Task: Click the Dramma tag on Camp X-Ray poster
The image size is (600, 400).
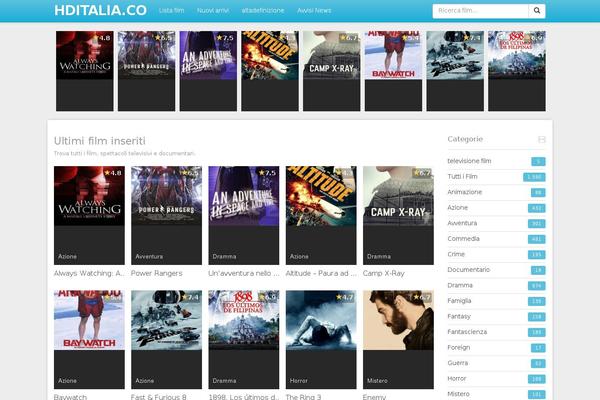Action: tap(379, 256)
